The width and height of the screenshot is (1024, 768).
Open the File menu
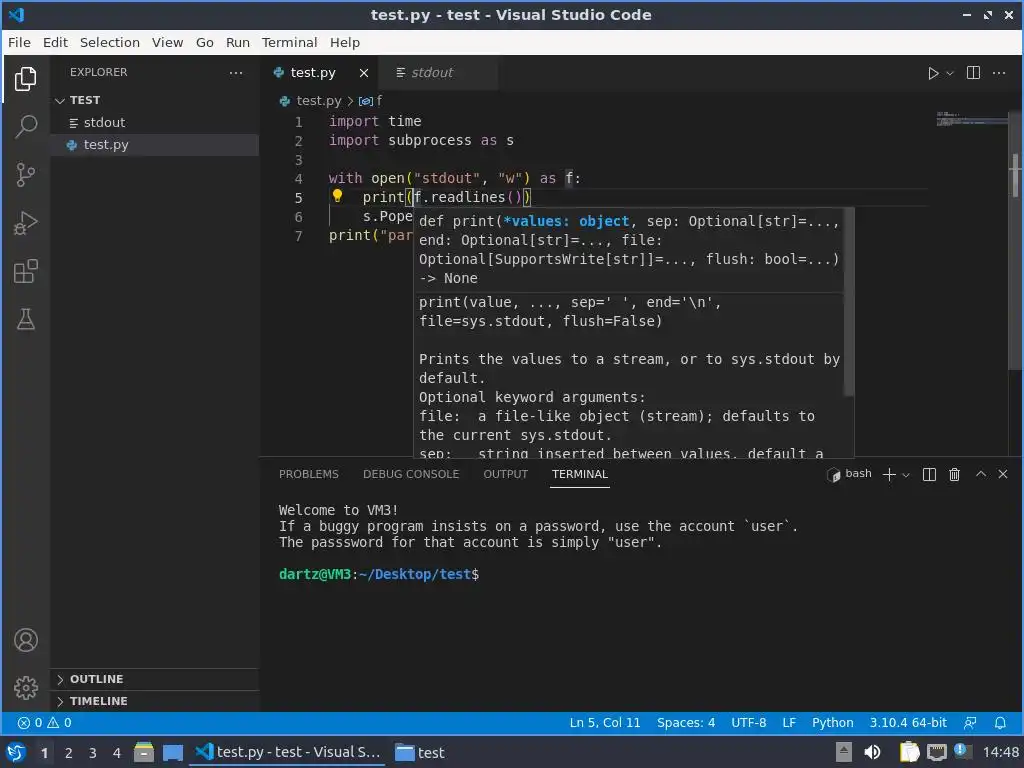tap(19, 42)
